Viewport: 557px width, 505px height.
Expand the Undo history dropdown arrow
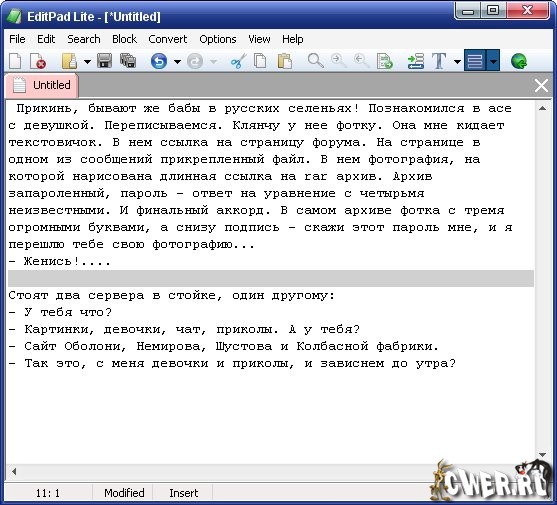click(177, 62)
